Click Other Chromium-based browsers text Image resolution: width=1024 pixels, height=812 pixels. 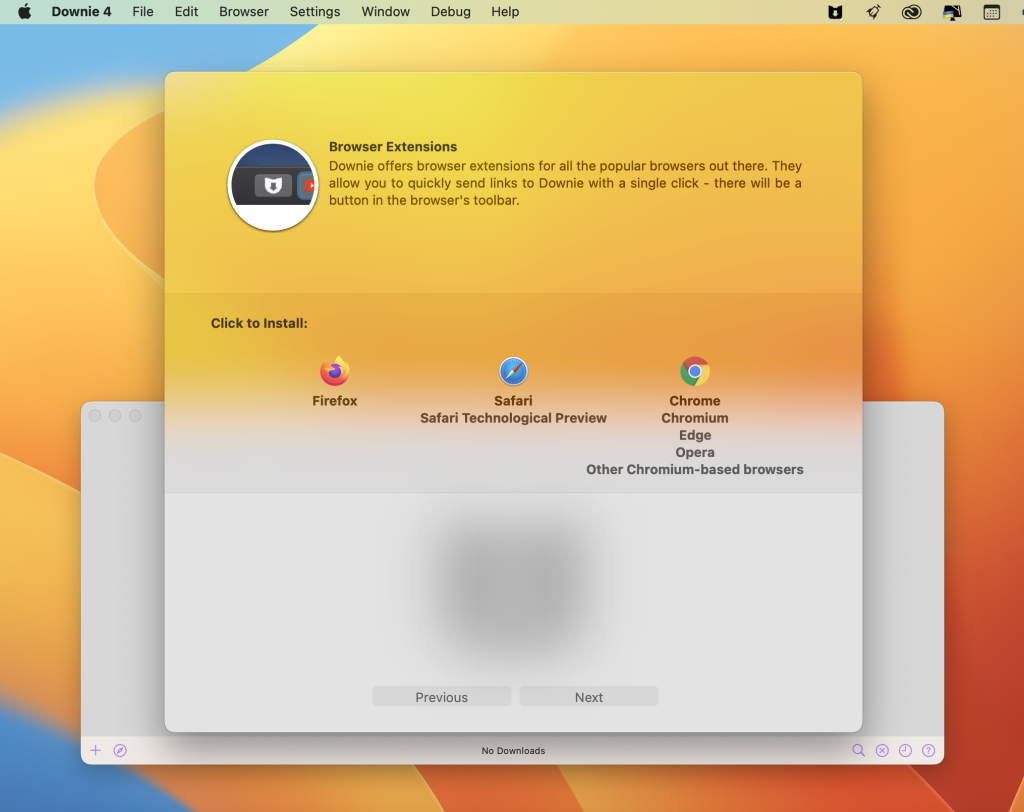click(695, 469)
